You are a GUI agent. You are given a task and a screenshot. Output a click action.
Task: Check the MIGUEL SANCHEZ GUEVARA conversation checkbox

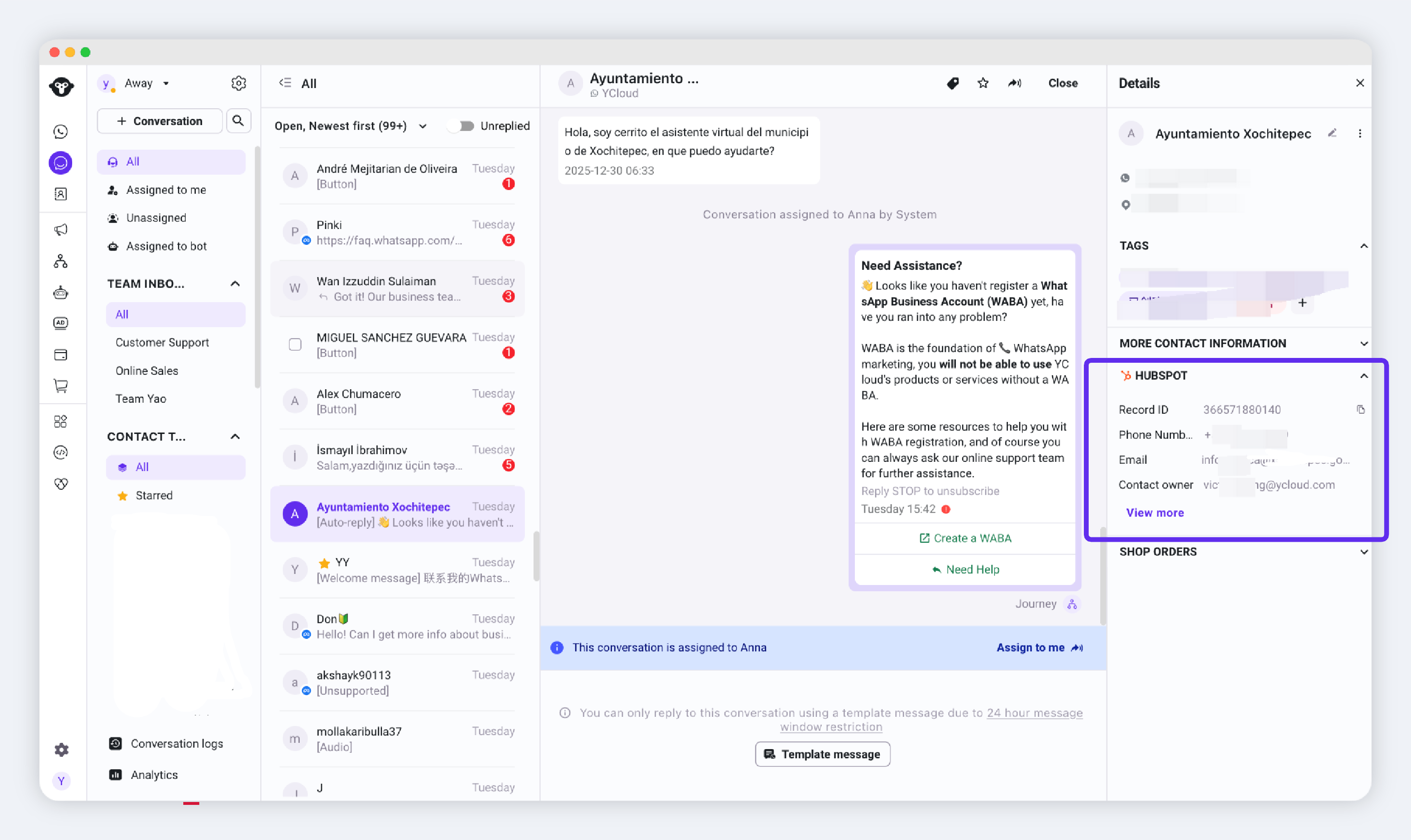pyautogui.click(x=295, y=345)
